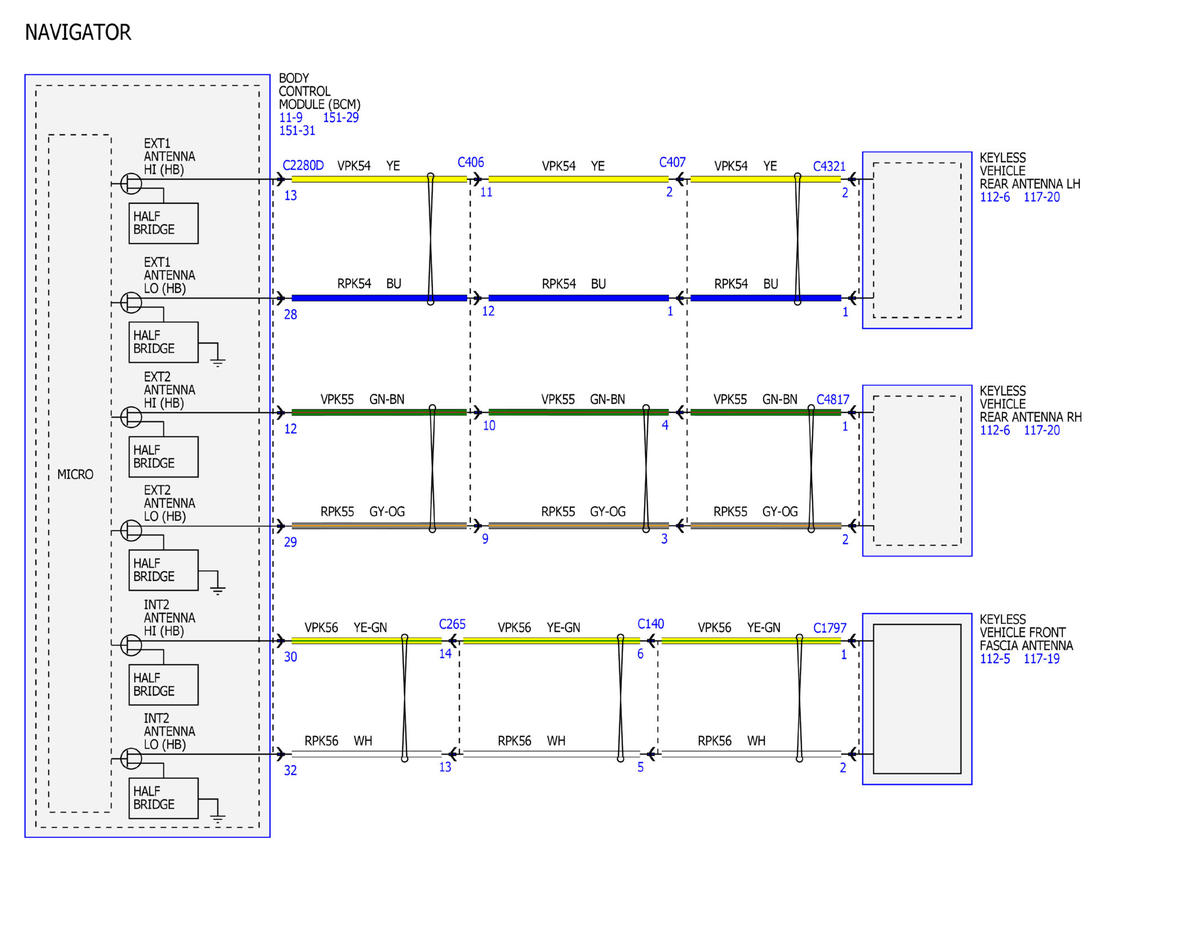Select pin 13 of connector C2280D

coord(290,195)
